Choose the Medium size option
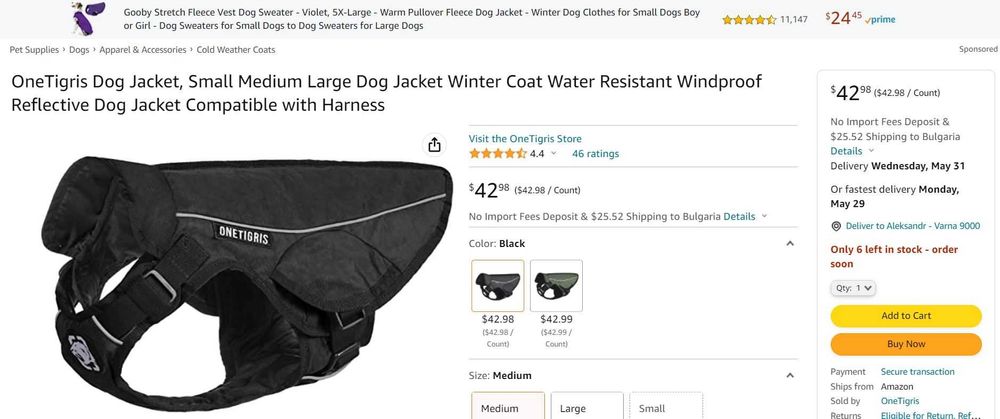The width and height of the screenshot is (1000, 419). [x=508, y=408]
